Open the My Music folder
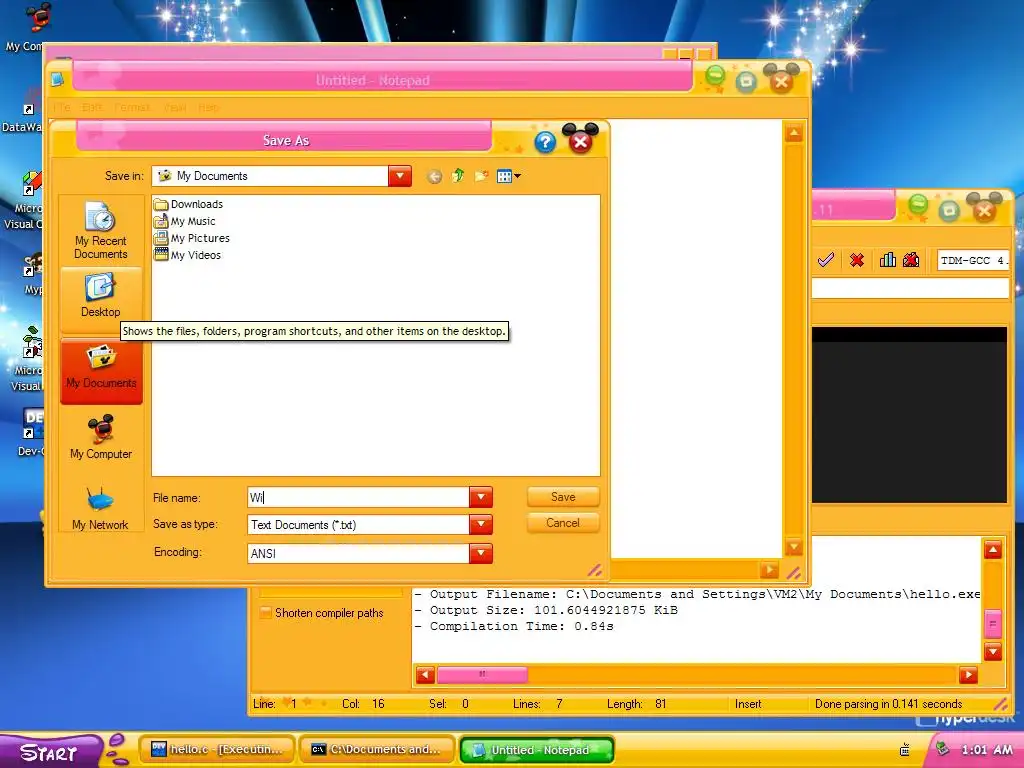The height and width of the screenshot is (768, 1024). click(185, 221)
